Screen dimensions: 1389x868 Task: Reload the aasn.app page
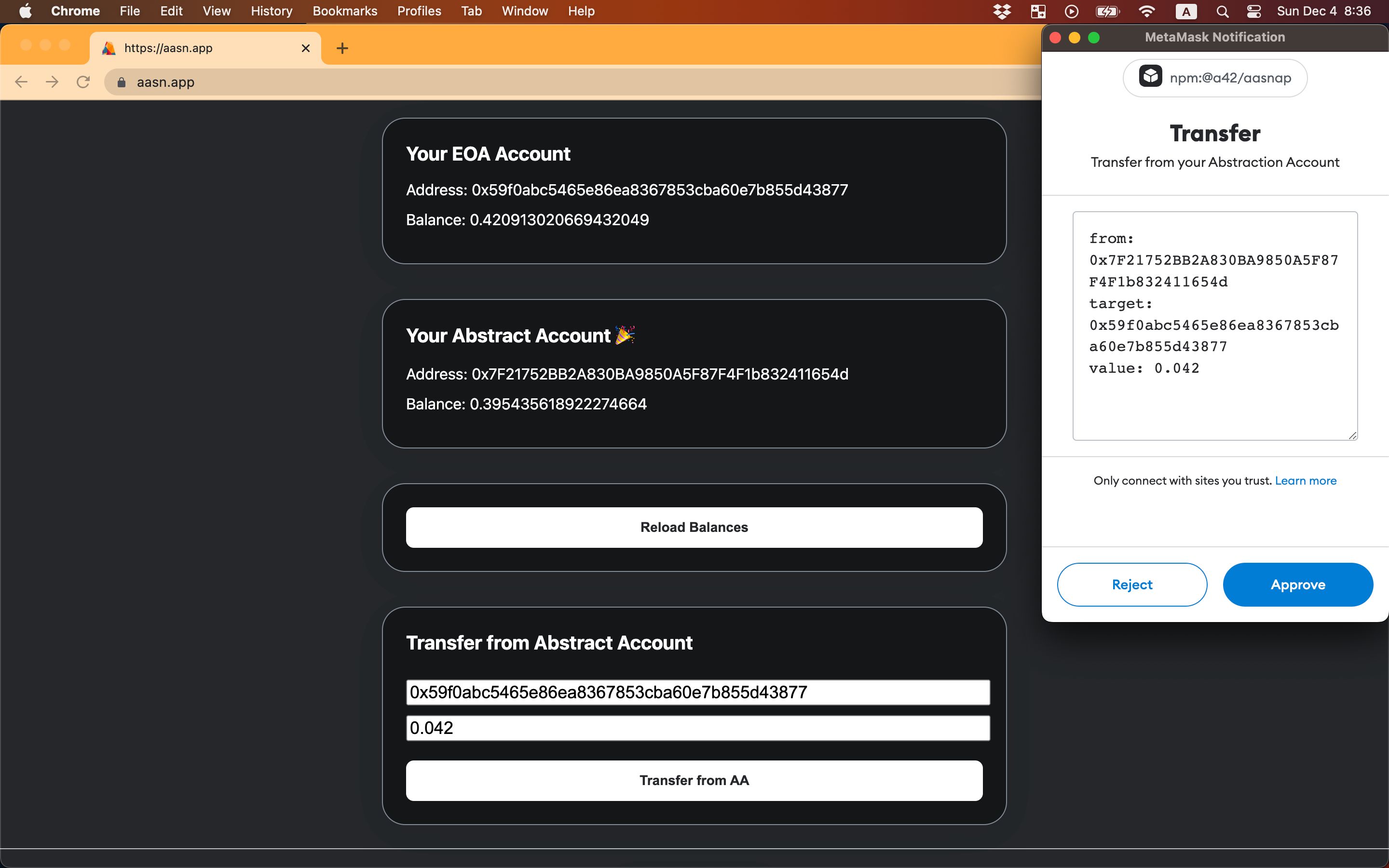click(x=83, y=82)
